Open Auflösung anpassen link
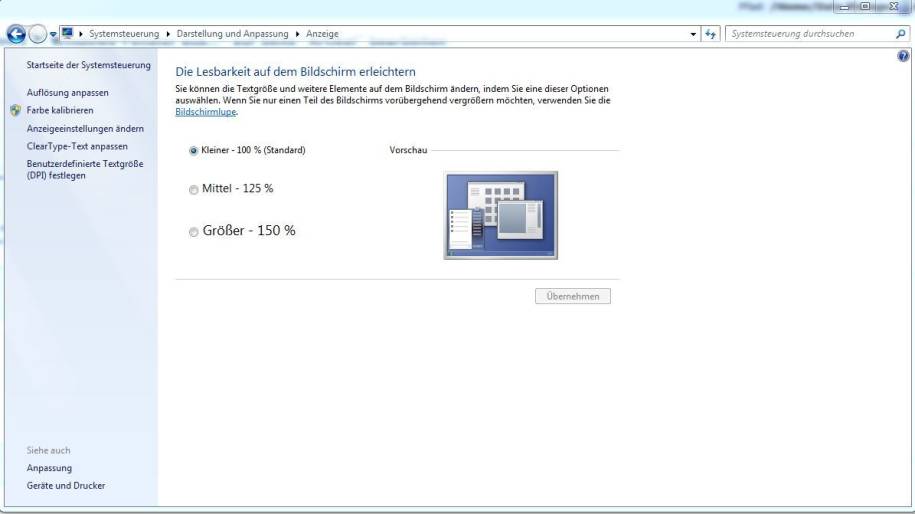This screenshot has width=915, height=514. (67, 92)
